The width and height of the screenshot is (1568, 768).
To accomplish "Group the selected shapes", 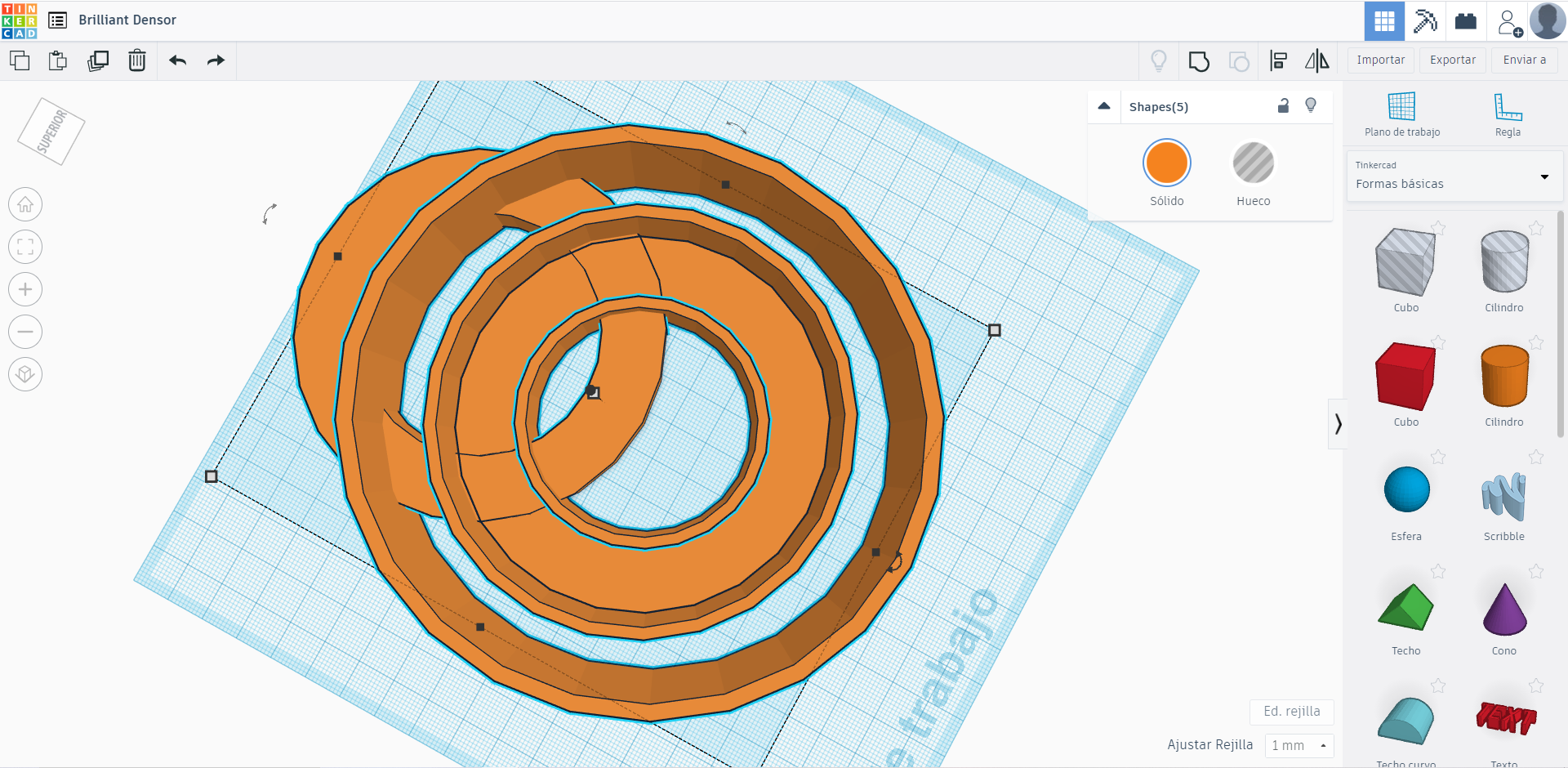I will coord(1199,61).
